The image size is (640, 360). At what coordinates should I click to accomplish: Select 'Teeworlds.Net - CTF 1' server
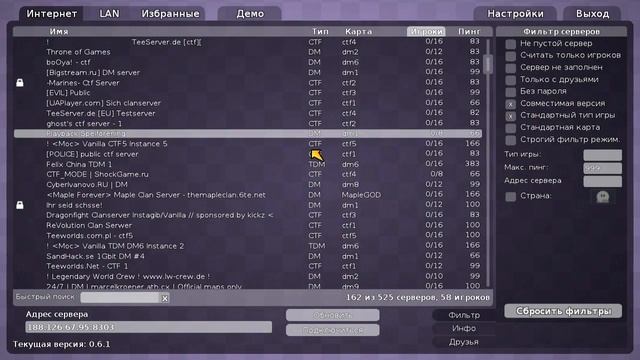(x=248, y=266)
